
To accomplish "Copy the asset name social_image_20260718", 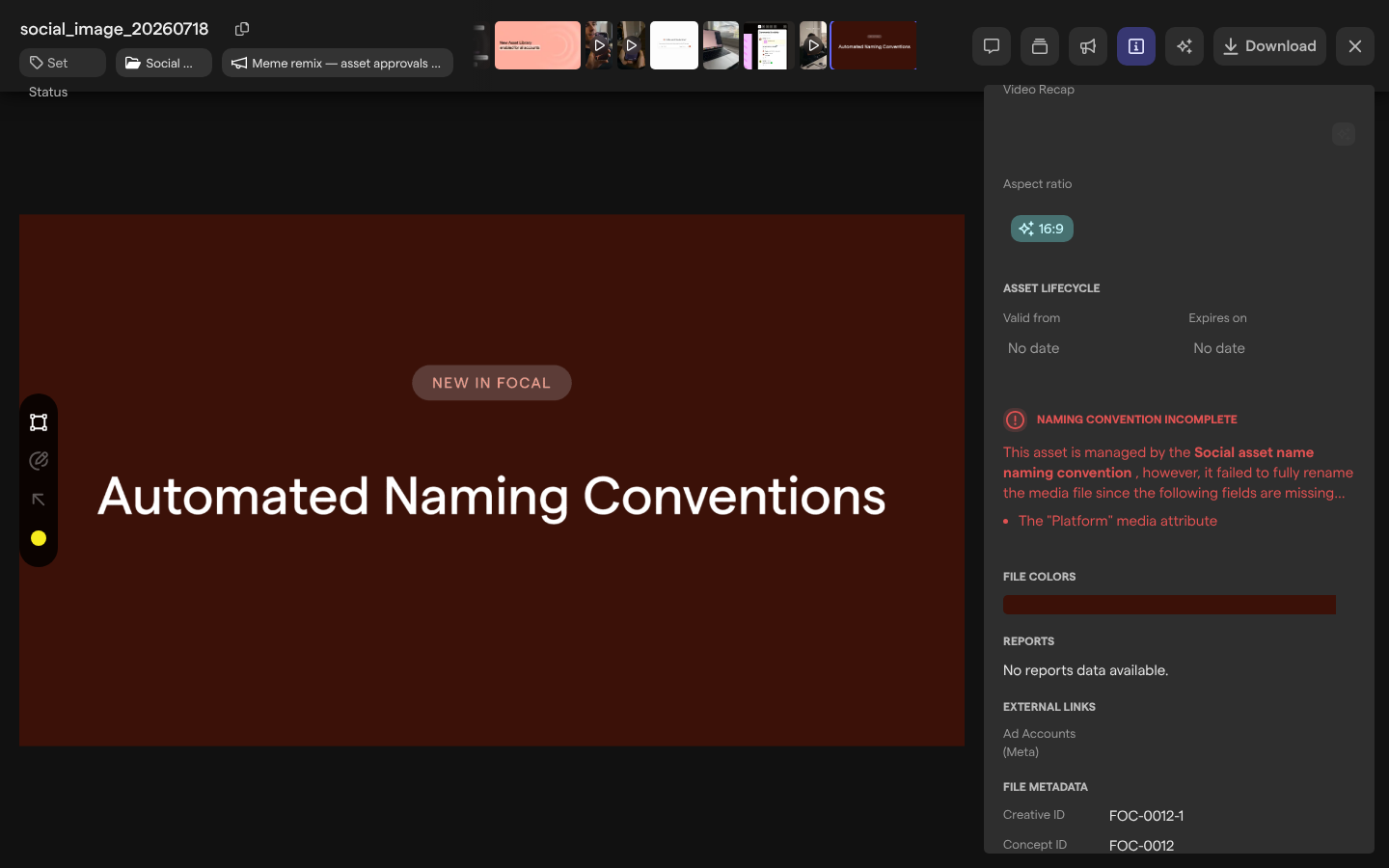I will click(x=242, y=29).
